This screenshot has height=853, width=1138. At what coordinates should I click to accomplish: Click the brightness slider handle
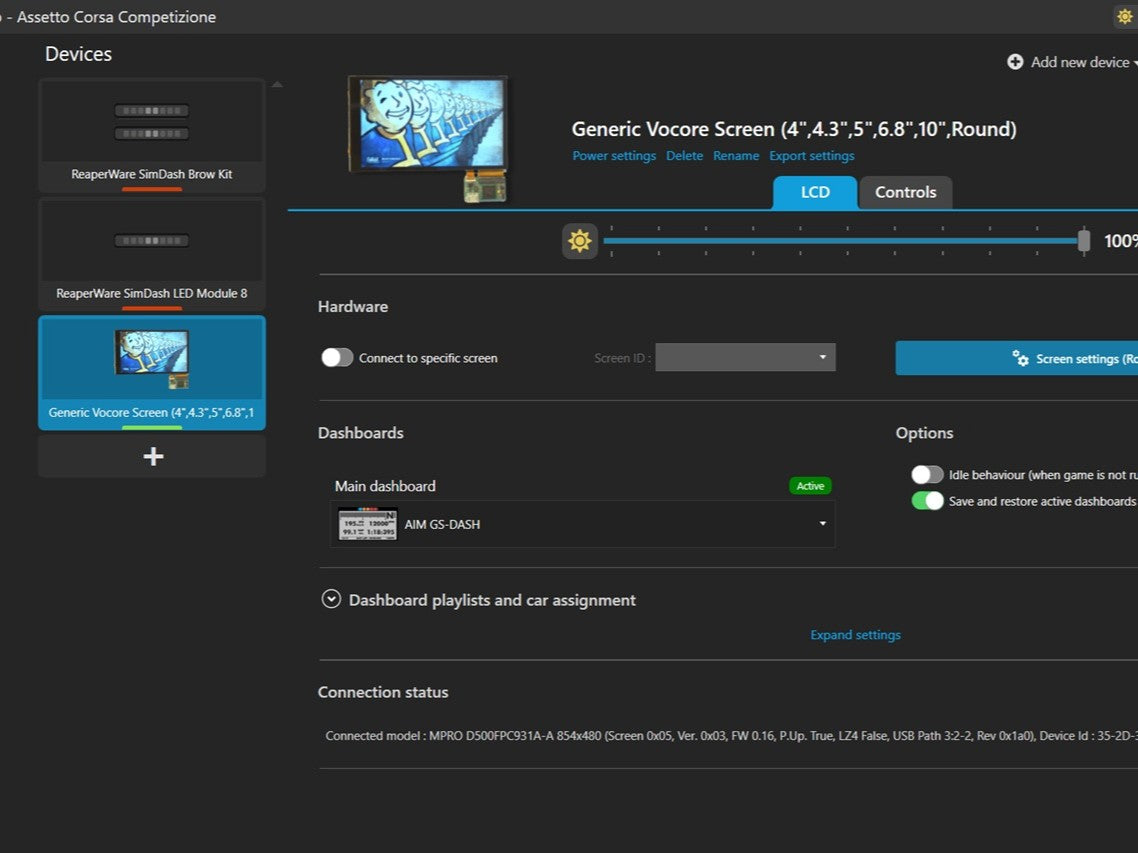click(1084, 240)
